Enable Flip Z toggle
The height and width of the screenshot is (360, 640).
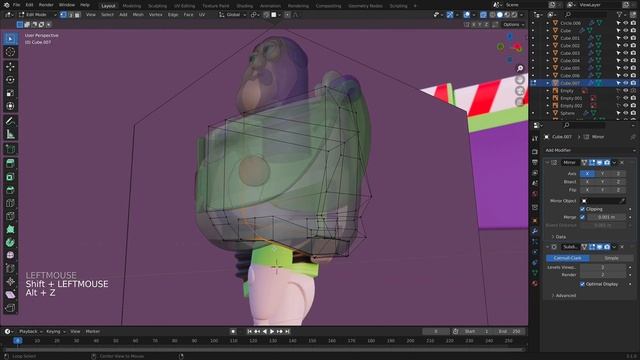click(x=618, y=190)
